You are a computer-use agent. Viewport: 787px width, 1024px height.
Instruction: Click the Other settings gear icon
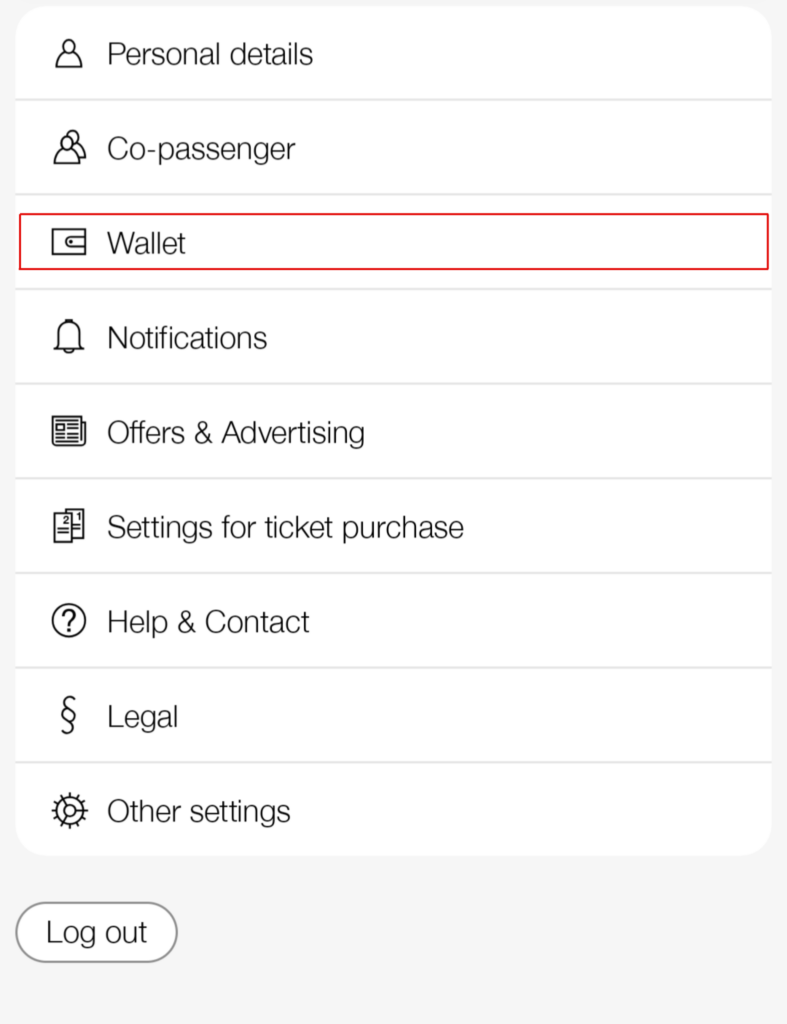(69, 810)
